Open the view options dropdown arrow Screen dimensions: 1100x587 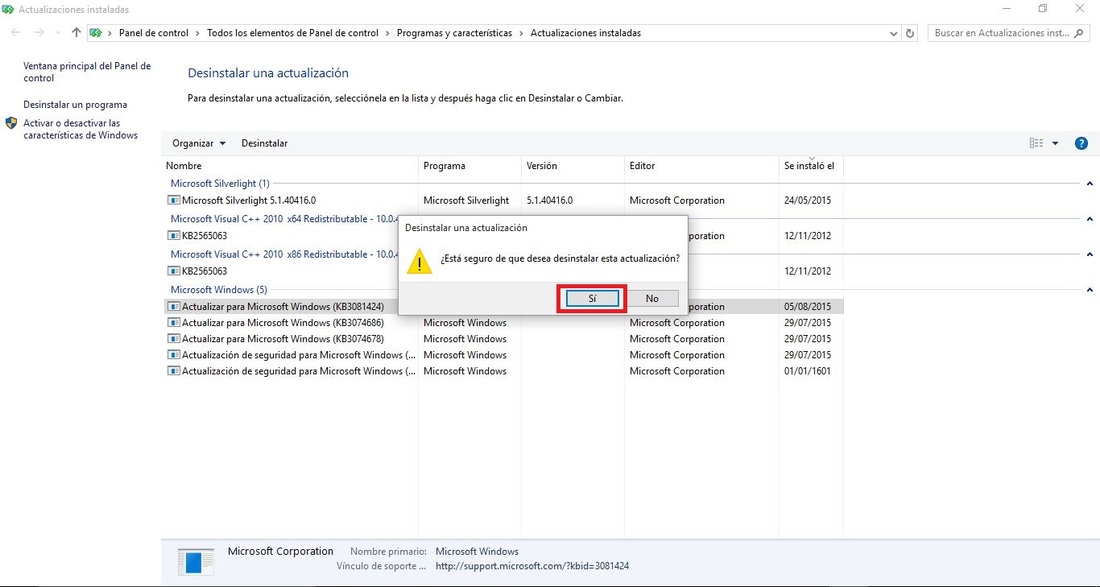(x=1055, y=143)
